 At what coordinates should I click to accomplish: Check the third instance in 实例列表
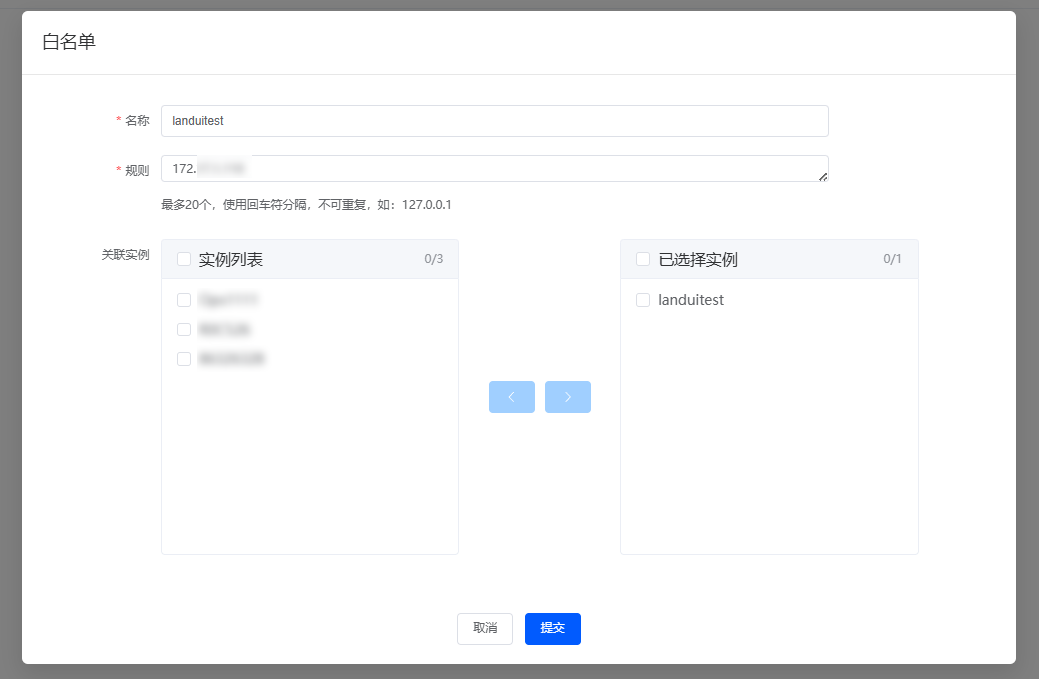pos(184,359)
